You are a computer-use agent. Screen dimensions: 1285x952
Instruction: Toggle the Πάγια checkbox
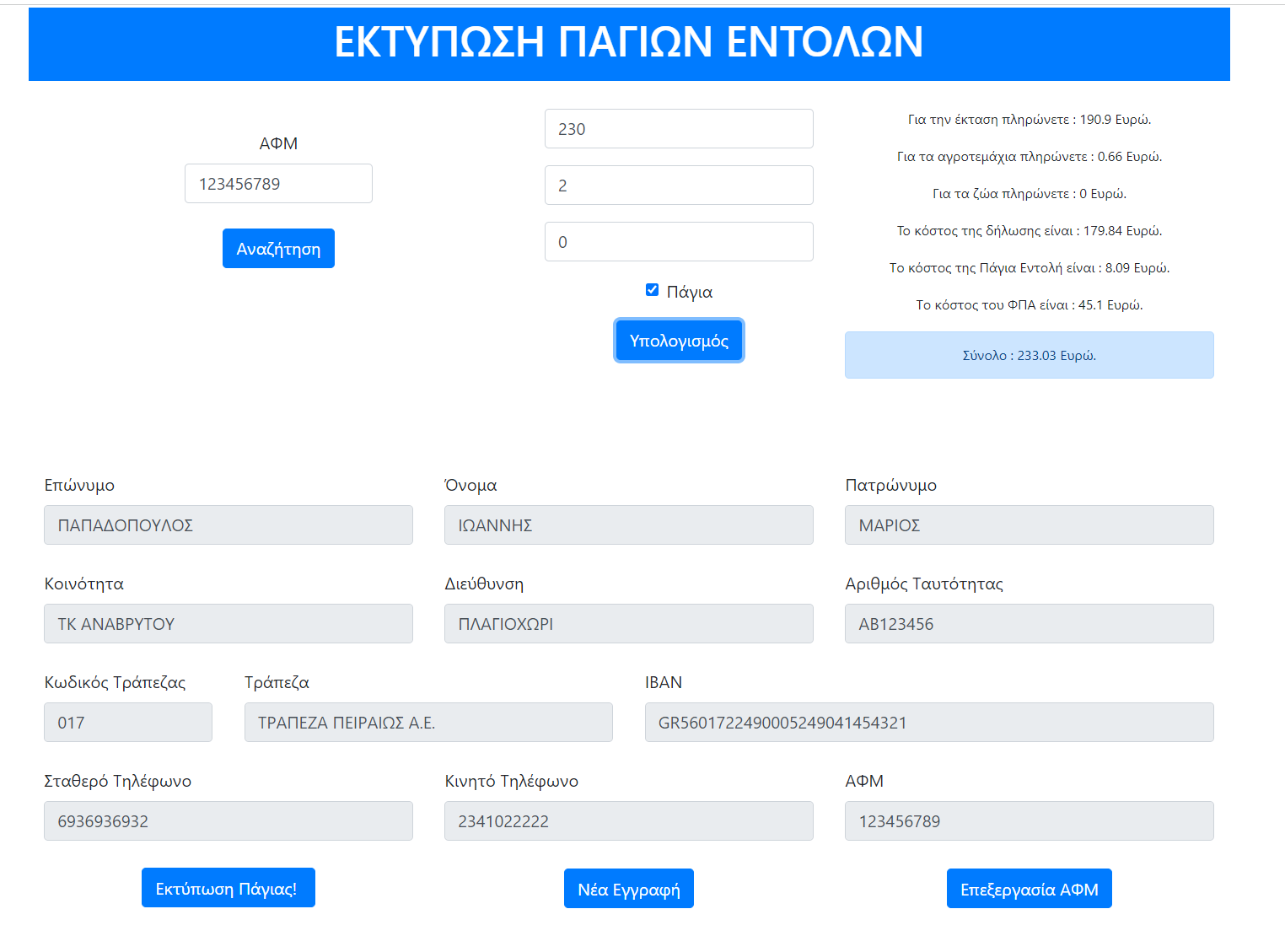(x=652, y=290)
